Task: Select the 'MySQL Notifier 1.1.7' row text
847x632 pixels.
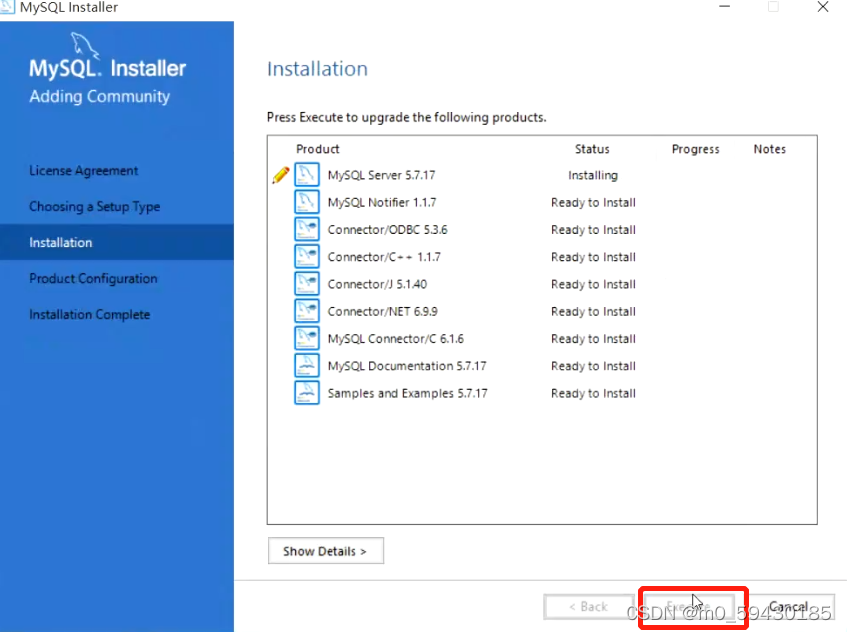Action: click(382, 202)
